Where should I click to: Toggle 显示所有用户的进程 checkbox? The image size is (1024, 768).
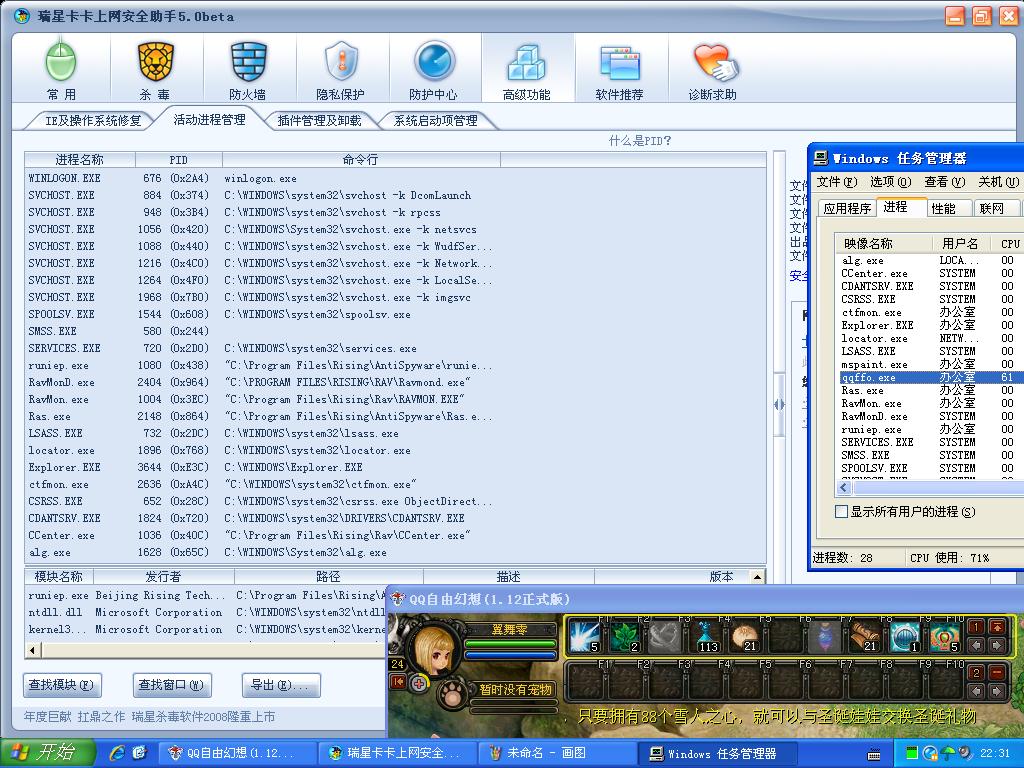(x=841, y=511)
